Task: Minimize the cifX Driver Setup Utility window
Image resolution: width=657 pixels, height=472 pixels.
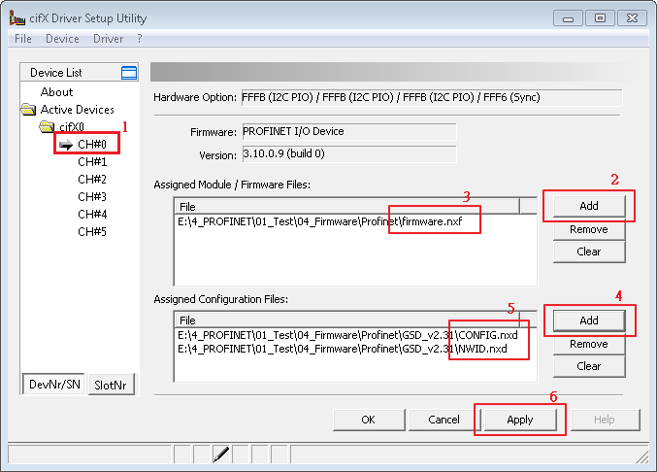Action: (568, 18)
